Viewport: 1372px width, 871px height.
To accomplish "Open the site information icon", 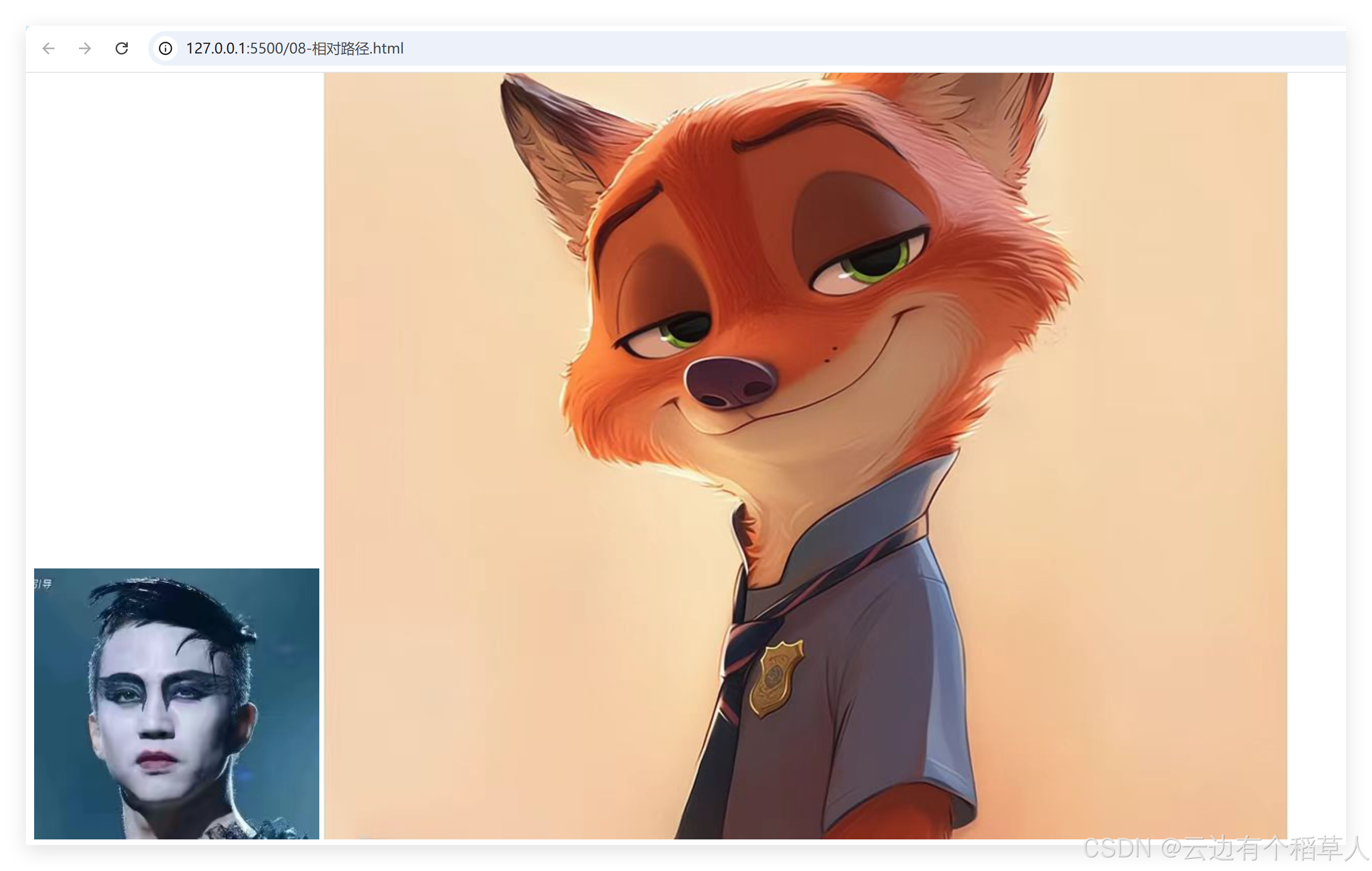I will (165, 48).
